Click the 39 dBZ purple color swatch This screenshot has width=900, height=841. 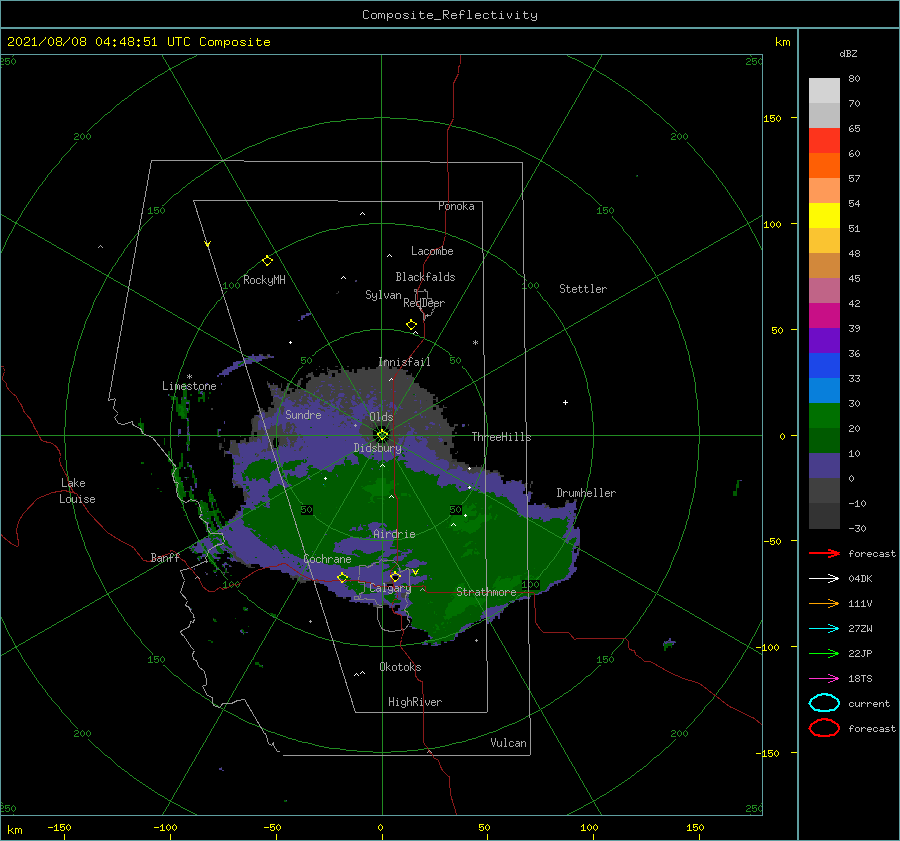[x=824, y=340]
